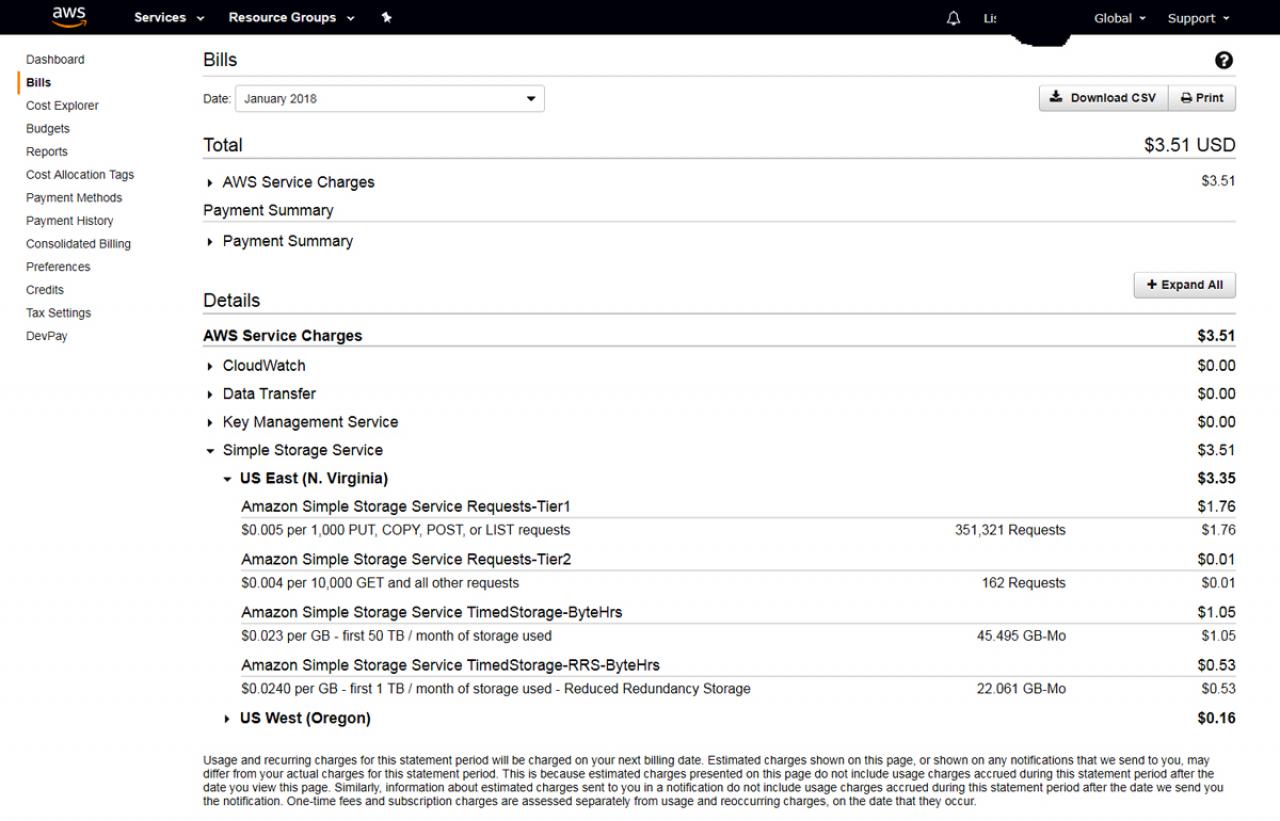
Task: Click the help question mark icon
Action: 1224,61
